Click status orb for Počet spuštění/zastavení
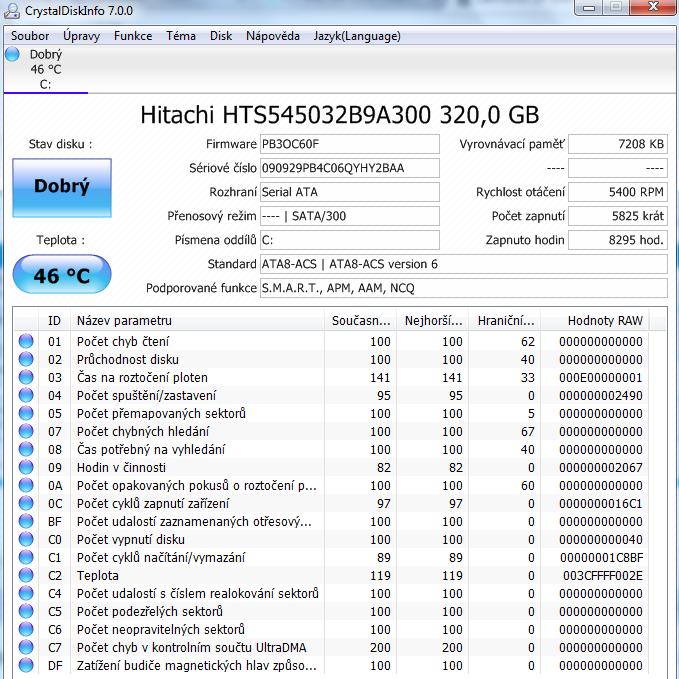679x679 pixels. point(26,395)
